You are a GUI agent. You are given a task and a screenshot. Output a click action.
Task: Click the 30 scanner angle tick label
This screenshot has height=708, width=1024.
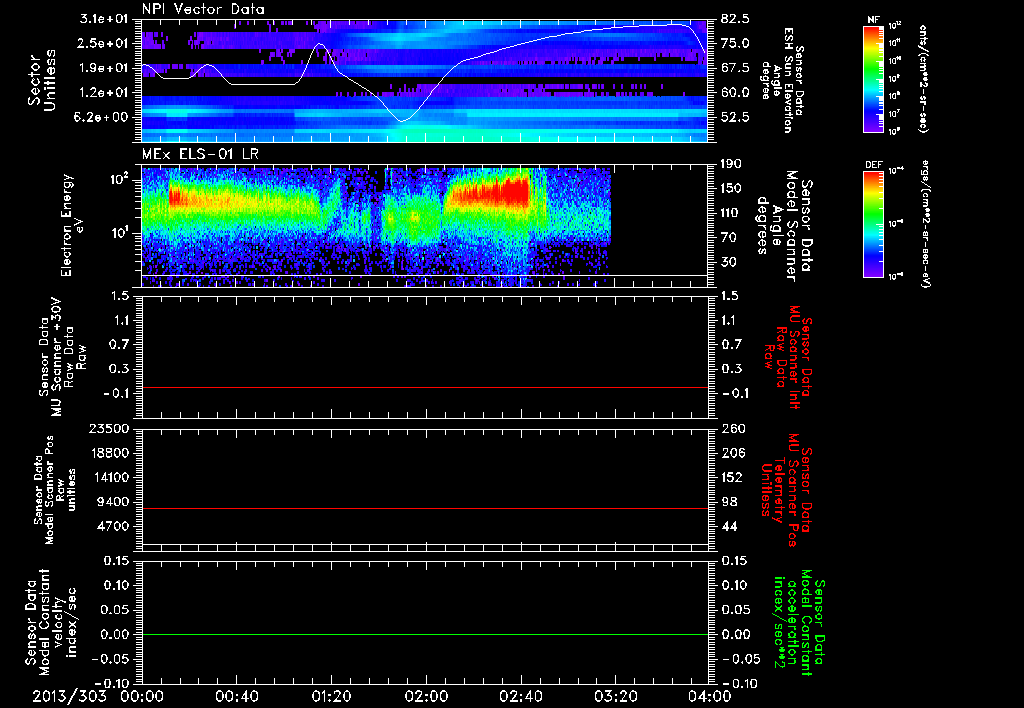coord(729,263)
